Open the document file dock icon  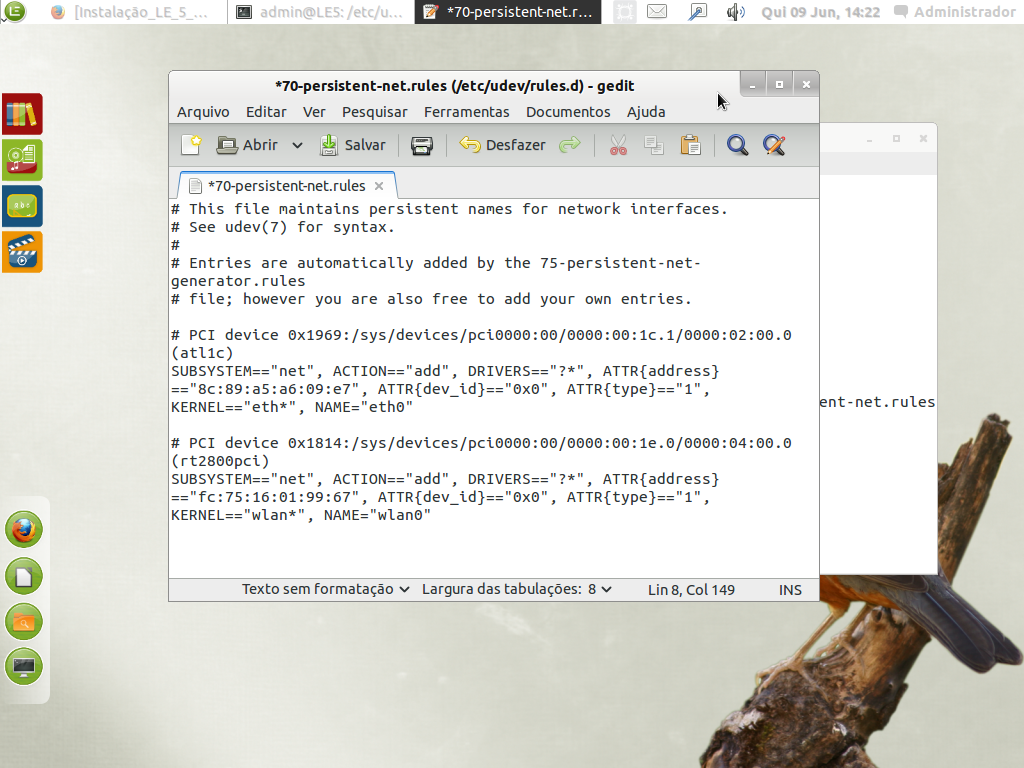point(24,576)
